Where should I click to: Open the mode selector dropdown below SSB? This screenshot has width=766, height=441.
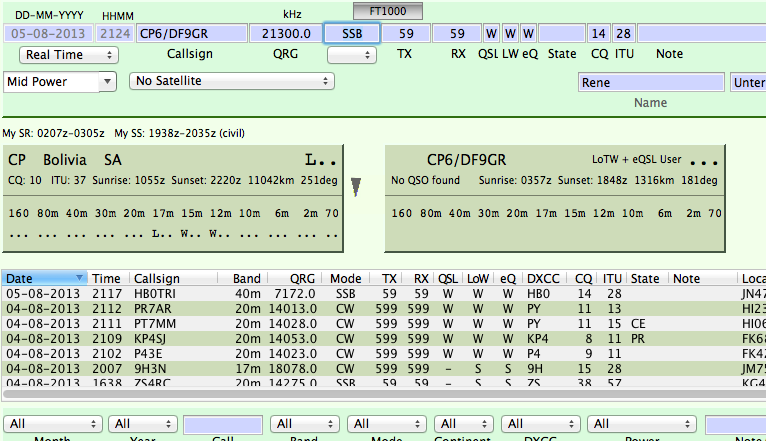pos(352,55)
